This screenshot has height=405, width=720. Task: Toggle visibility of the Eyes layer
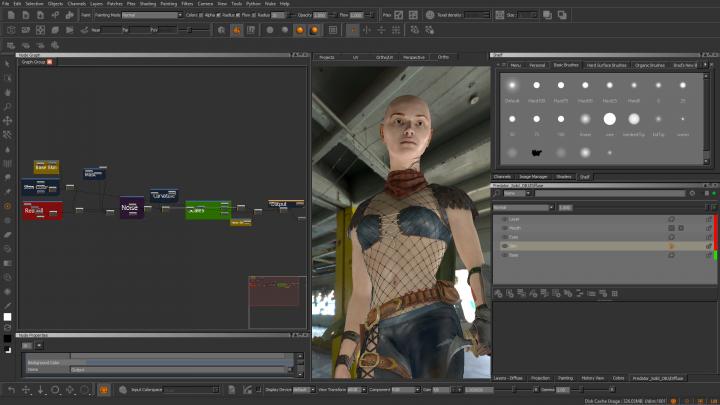coord(504,236)
